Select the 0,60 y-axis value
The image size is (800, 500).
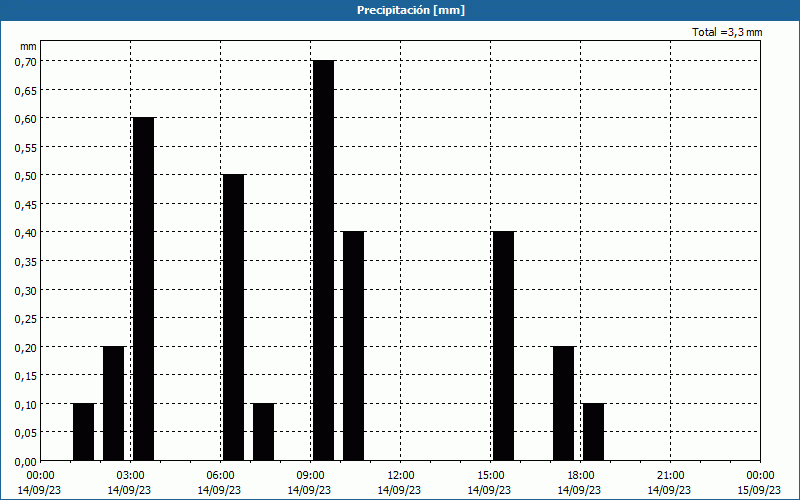click(26, 118)
